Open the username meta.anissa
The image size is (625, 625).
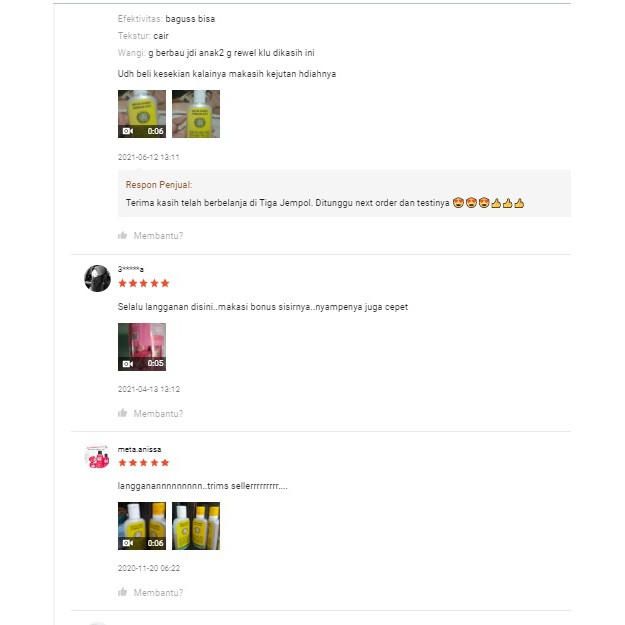point(139,449)
